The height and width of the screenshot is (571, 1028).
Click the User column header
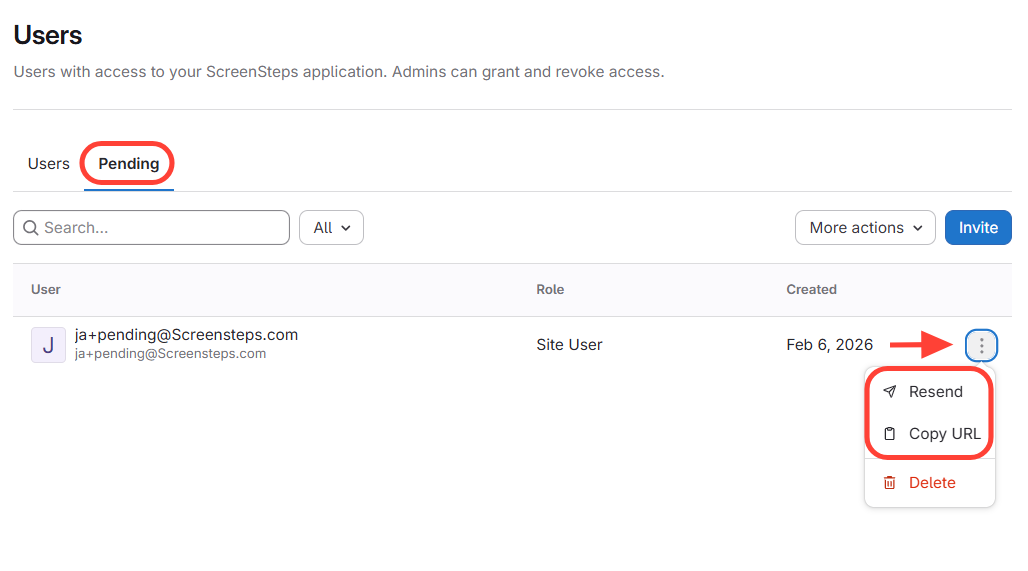click(46, 290)
